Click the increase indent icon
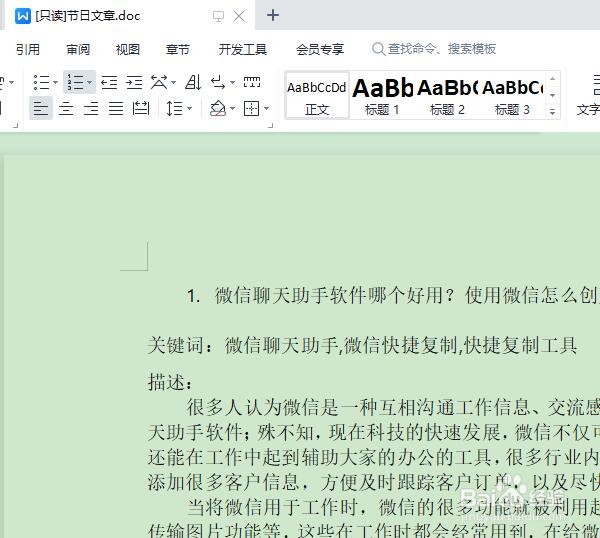The height and width of the screenshot is (538, 600). [134, 82]
